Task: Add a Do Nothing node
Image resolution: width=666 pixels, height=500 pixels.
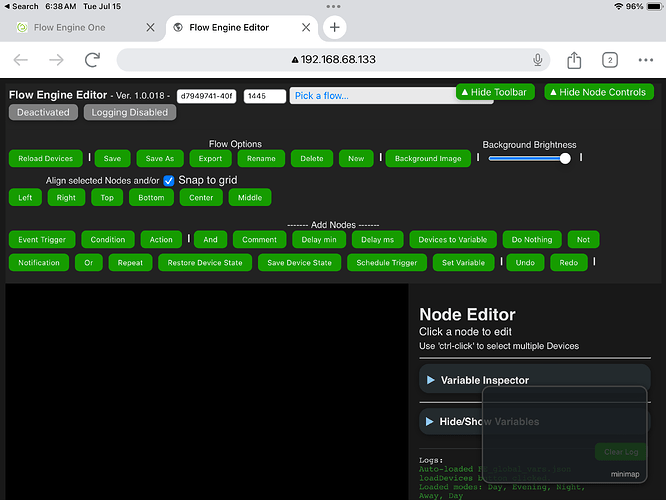Action: coord(532,240)
